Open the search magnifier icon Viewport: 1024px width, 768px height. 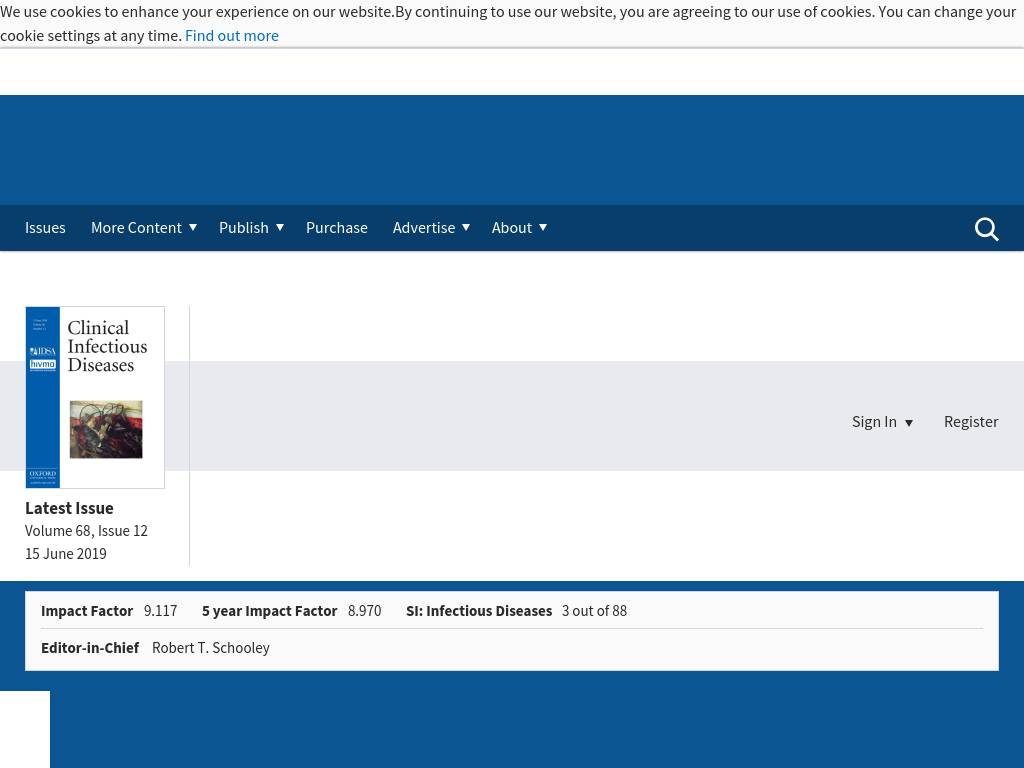tap(986, 229)
